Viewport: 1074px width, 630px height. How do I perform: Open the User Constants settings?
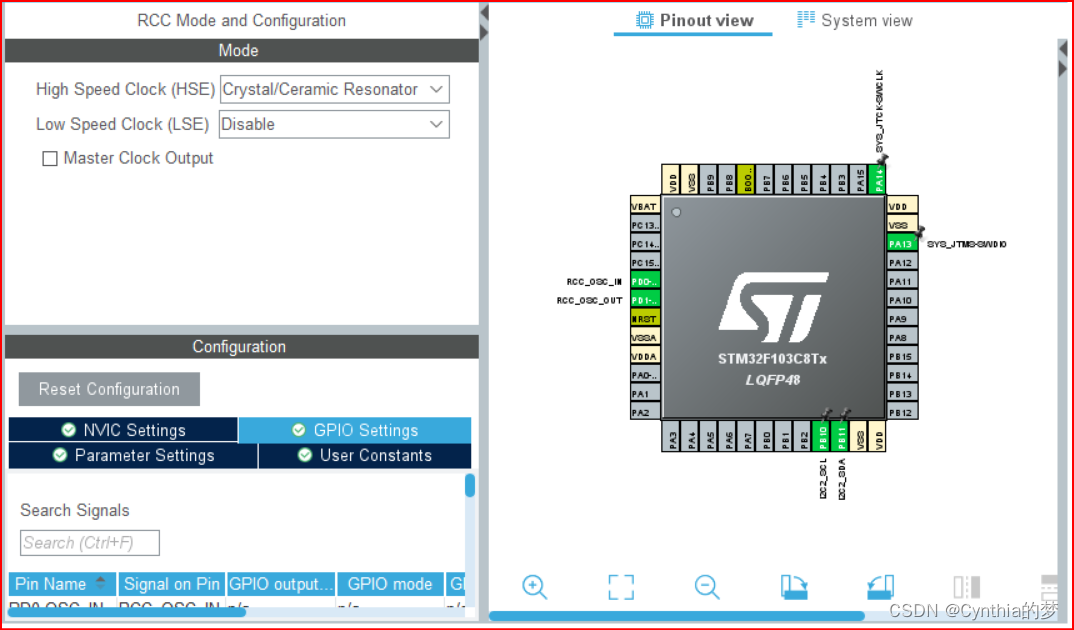click(363, 455)
